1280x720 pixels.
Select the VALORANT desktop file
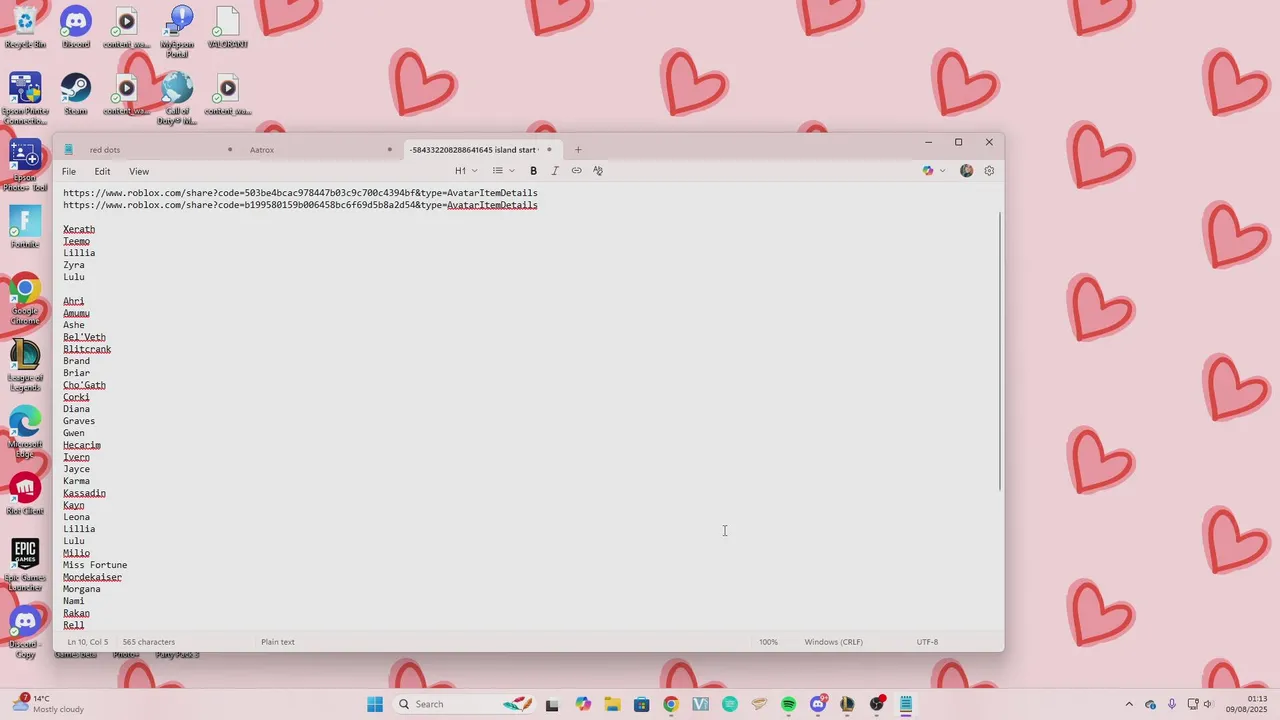[x=227, y=27]
